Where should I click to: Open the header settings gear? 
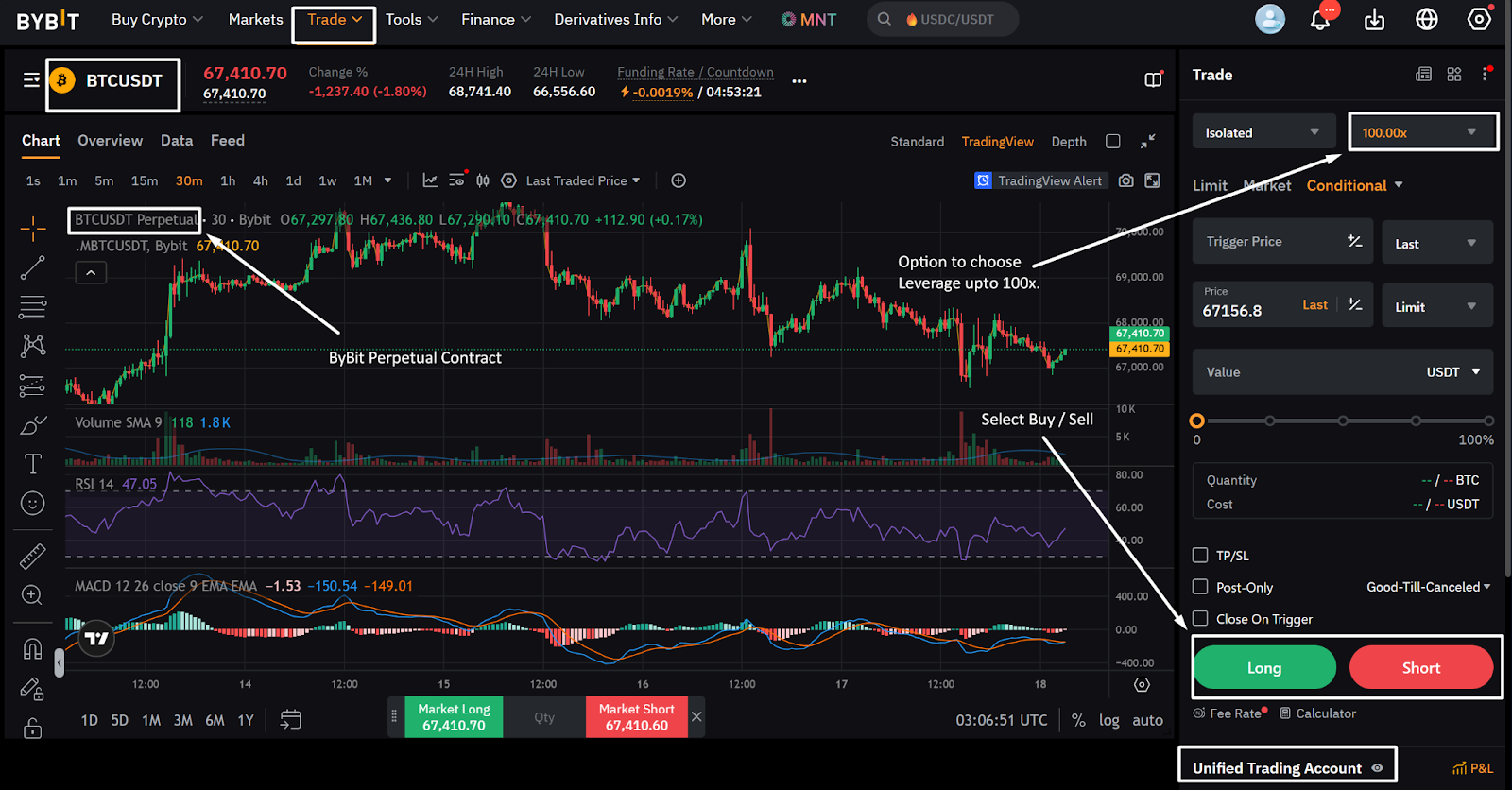[1479, 20]
